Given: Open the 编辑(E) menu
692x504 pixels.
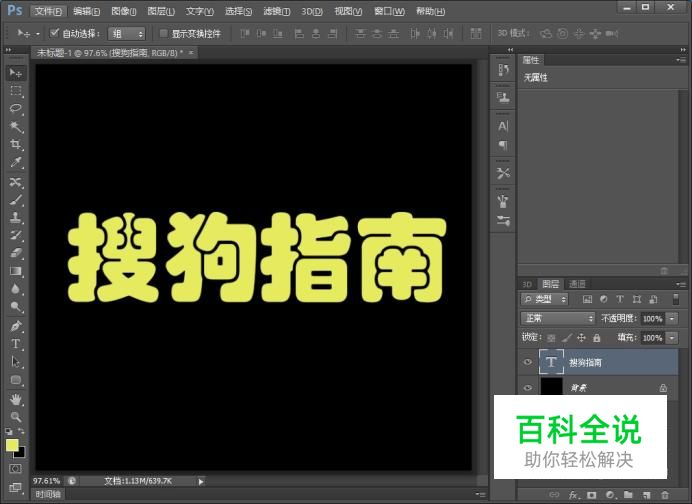Looking at the screenshot, I should point(86,11).
